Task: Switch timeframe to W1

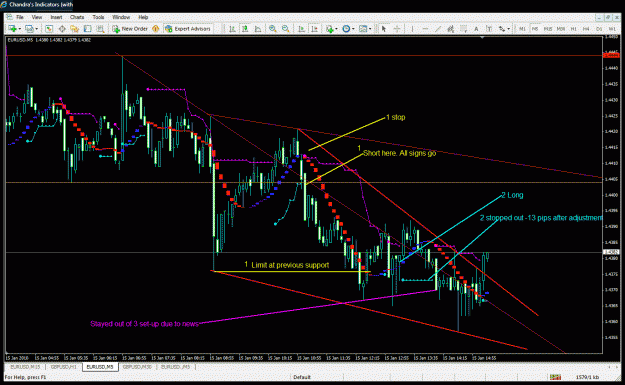Action: (x=612, y=29)
